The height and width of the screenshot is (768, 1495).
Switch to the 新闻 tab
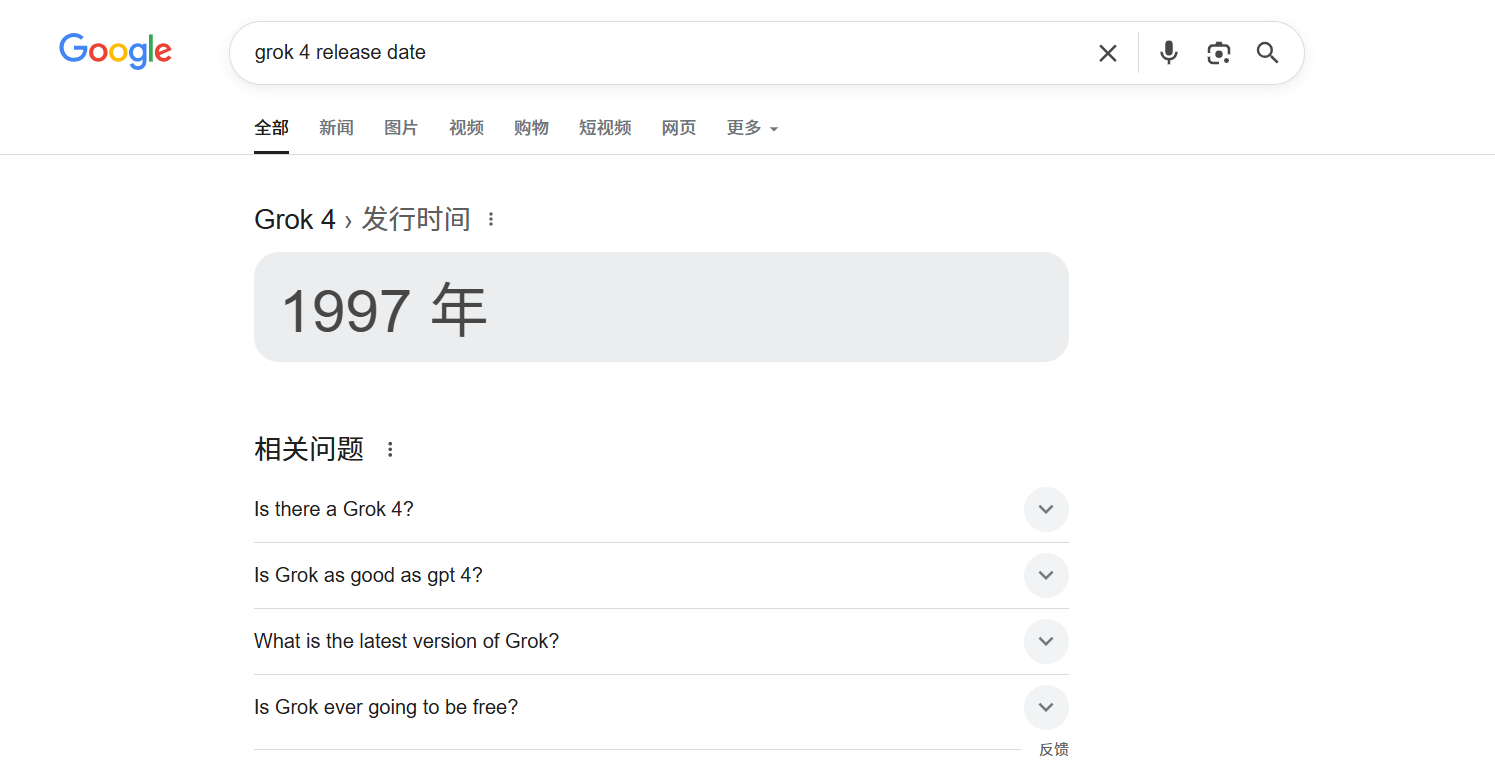pyautogui.click(x=336, y=128)
